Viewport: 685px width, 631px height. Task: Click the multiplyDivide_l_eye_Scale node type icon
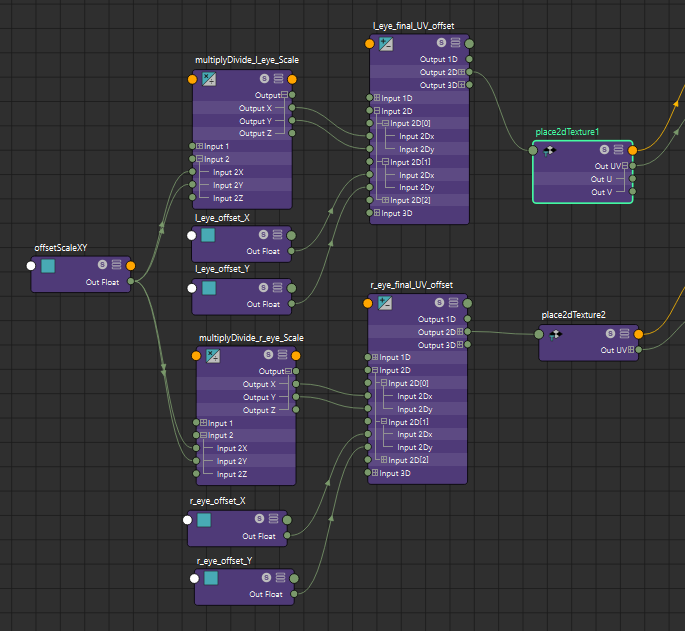click(209, 79)
